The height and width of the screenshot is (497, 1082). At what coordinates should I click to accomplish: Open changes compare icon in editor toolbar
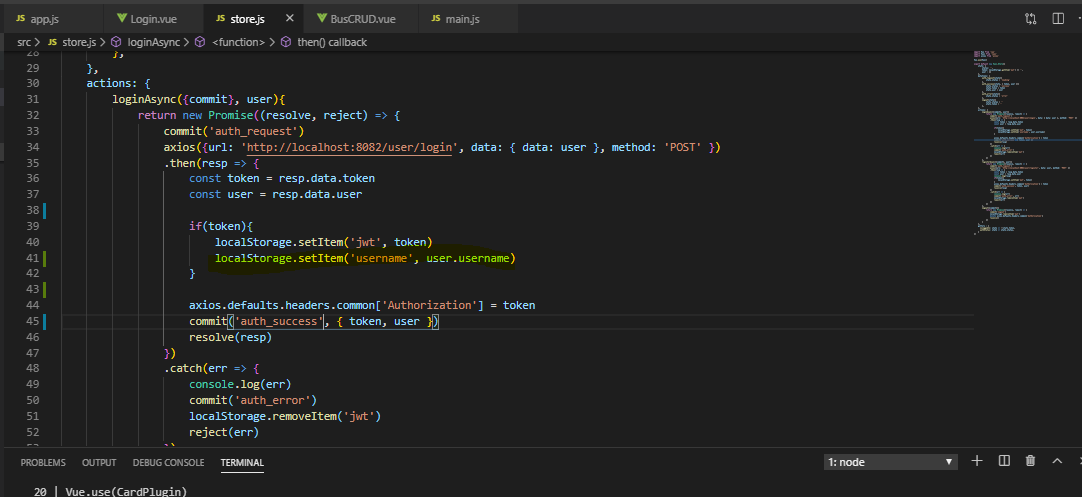(1030, 19)
